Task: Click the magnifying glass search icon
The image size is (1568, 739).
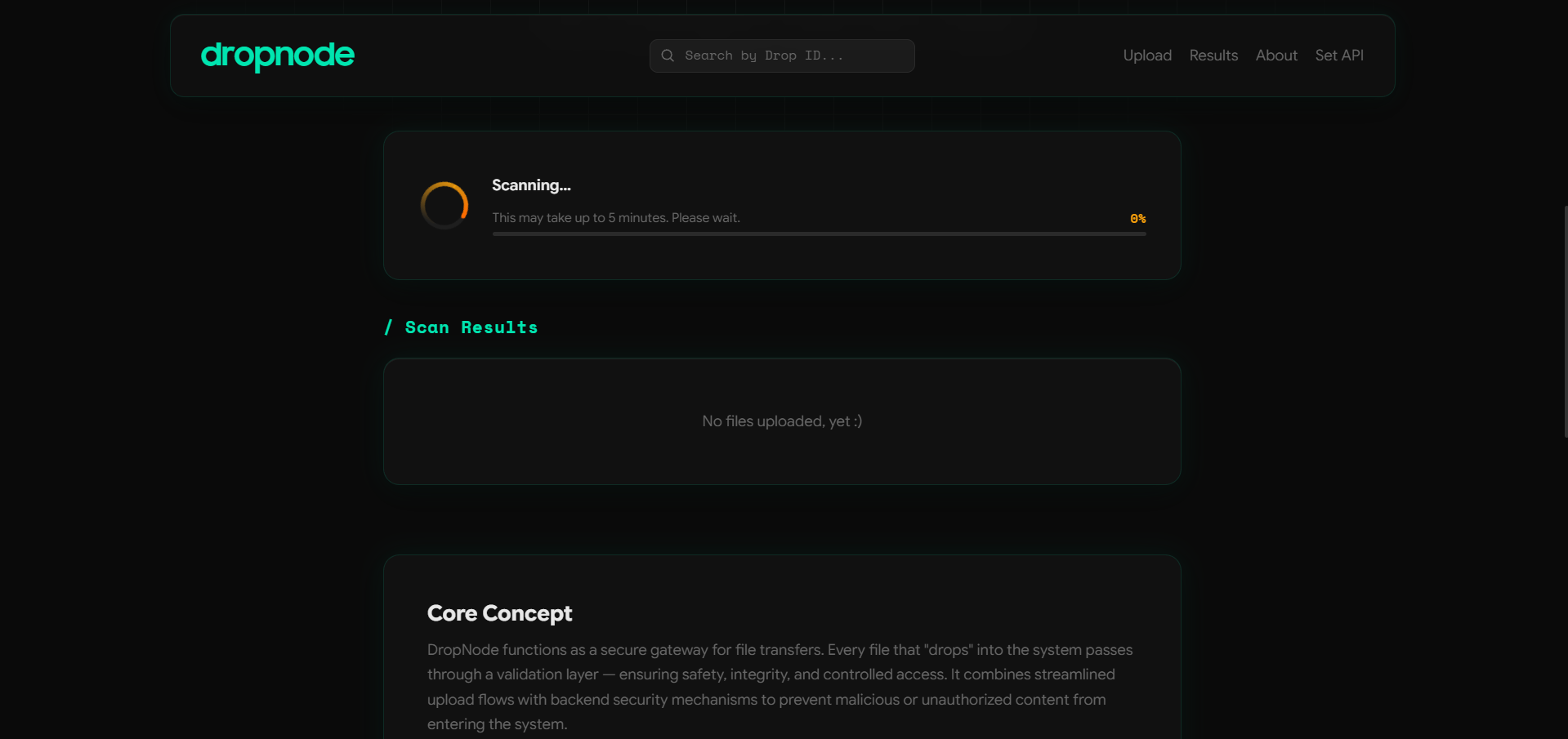Action: (x=668, y=56)
